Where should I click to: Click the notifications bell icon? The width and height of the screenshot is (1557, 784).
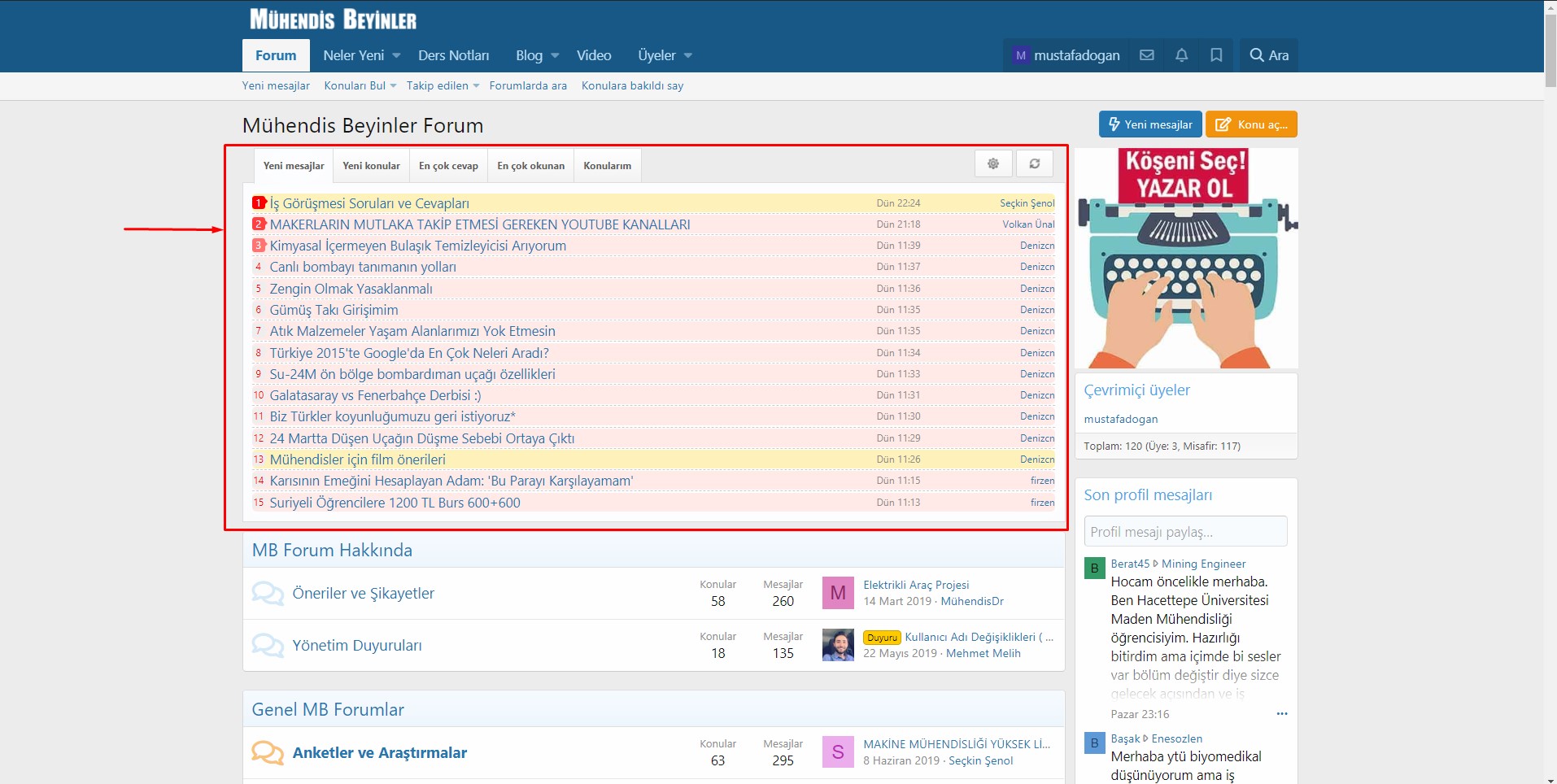(1181, 55)
